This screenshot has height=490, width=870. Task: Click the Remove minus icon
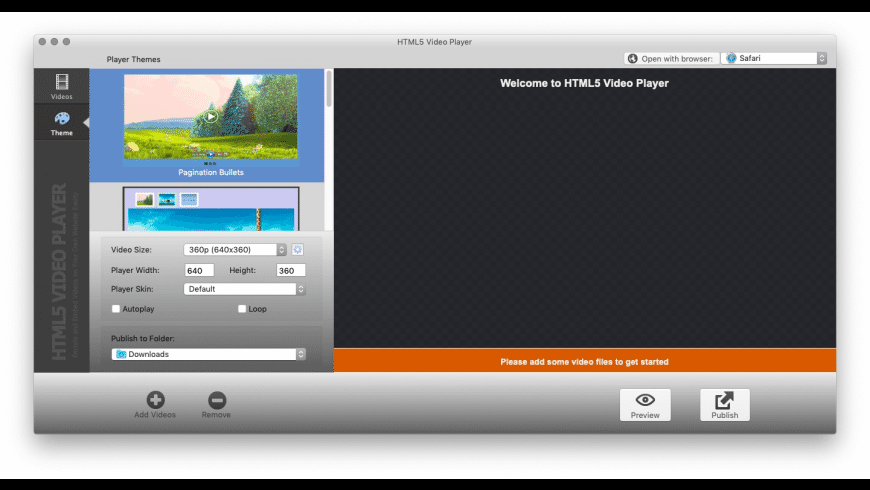coord(217,400)
